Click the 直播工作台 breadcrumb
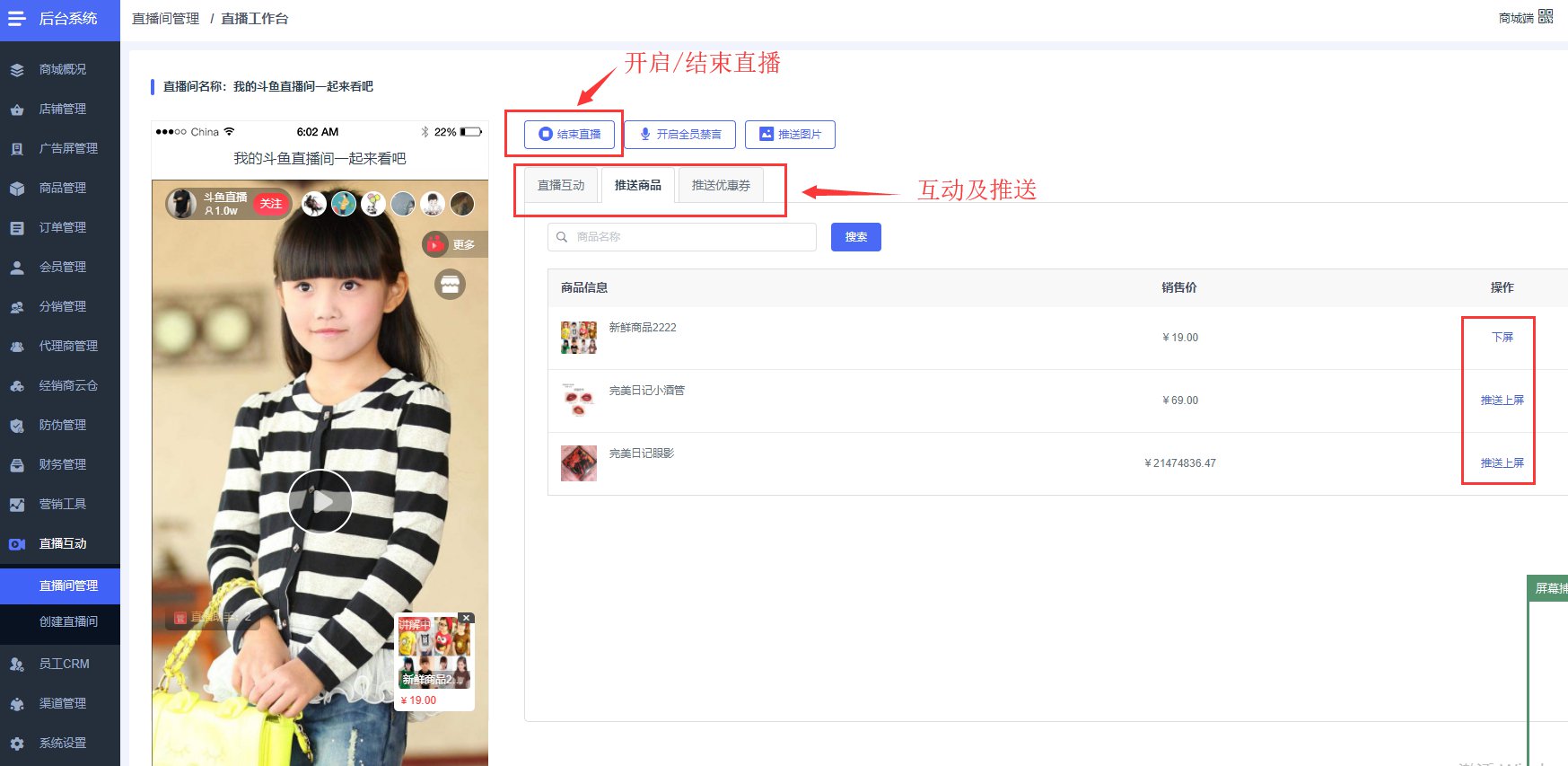1568x766 pixels. point(255,18)
